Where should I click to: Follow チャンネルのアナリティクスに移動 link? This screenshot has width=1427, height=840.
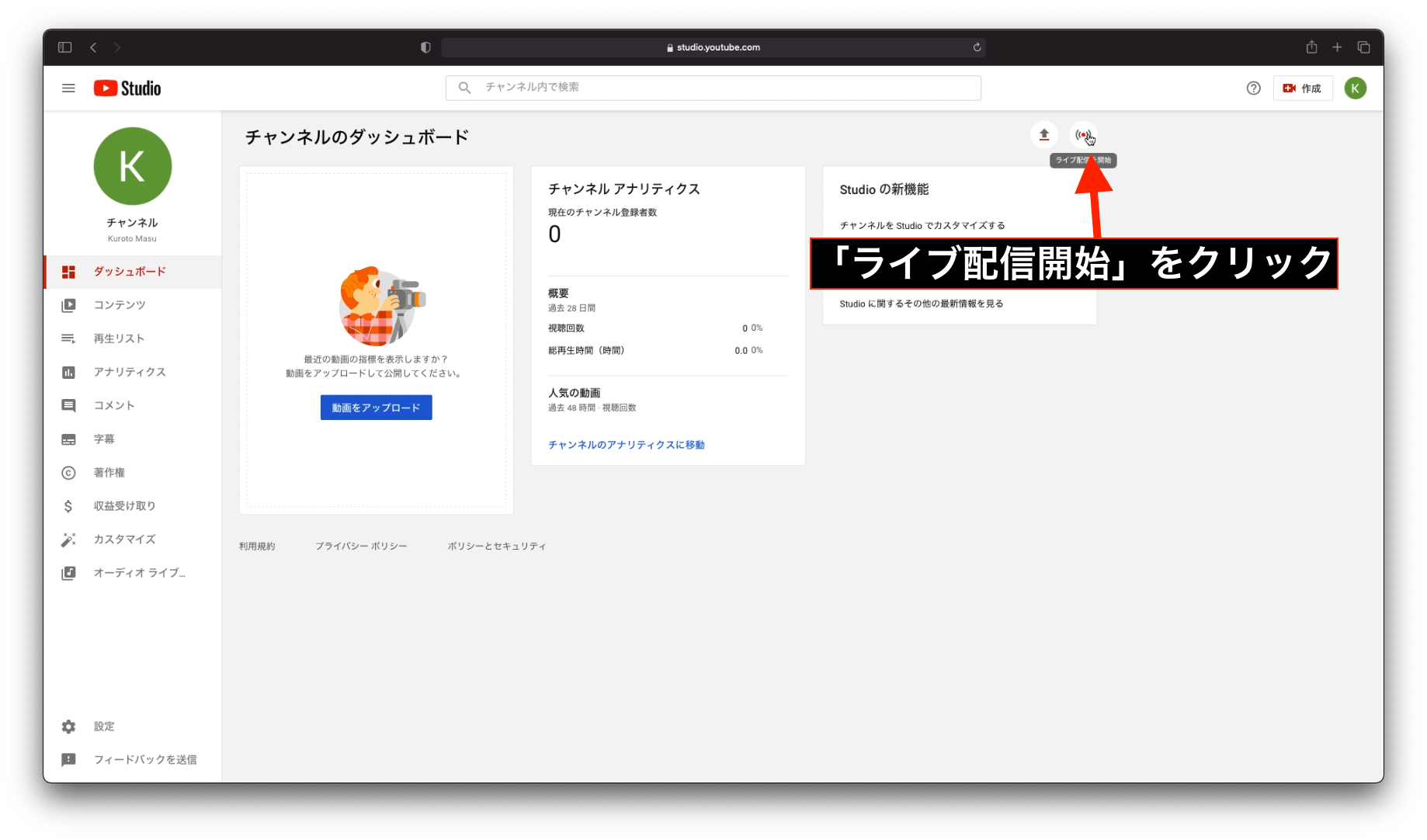tap(626, 445)
